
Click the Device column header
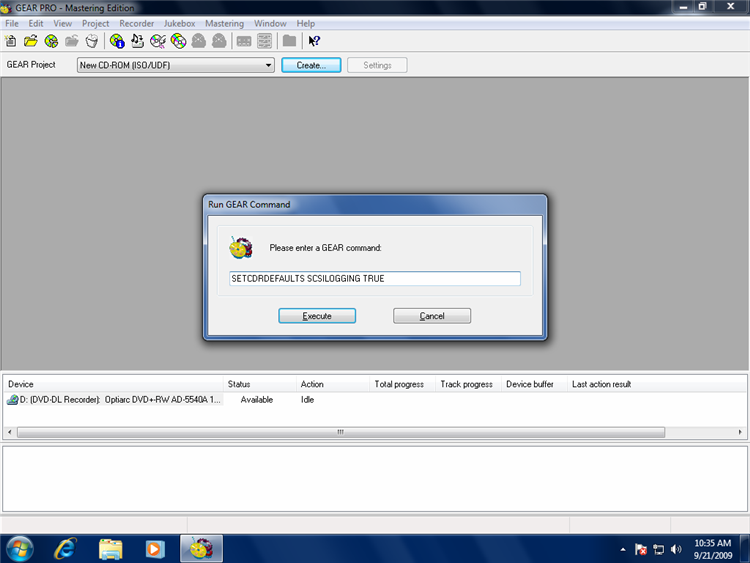[x=113, y=384]
